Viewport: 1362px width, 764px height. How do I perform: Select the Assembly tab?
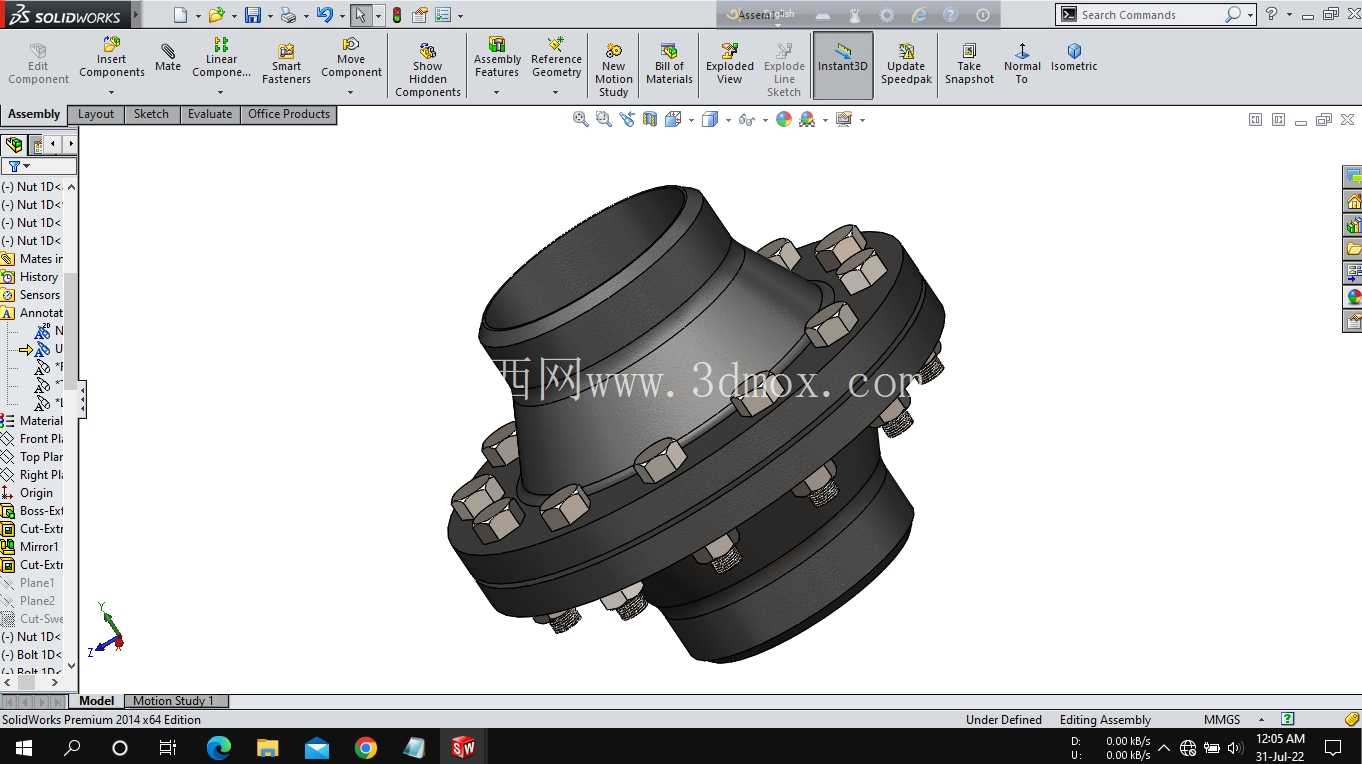click(x=34, y=114)
